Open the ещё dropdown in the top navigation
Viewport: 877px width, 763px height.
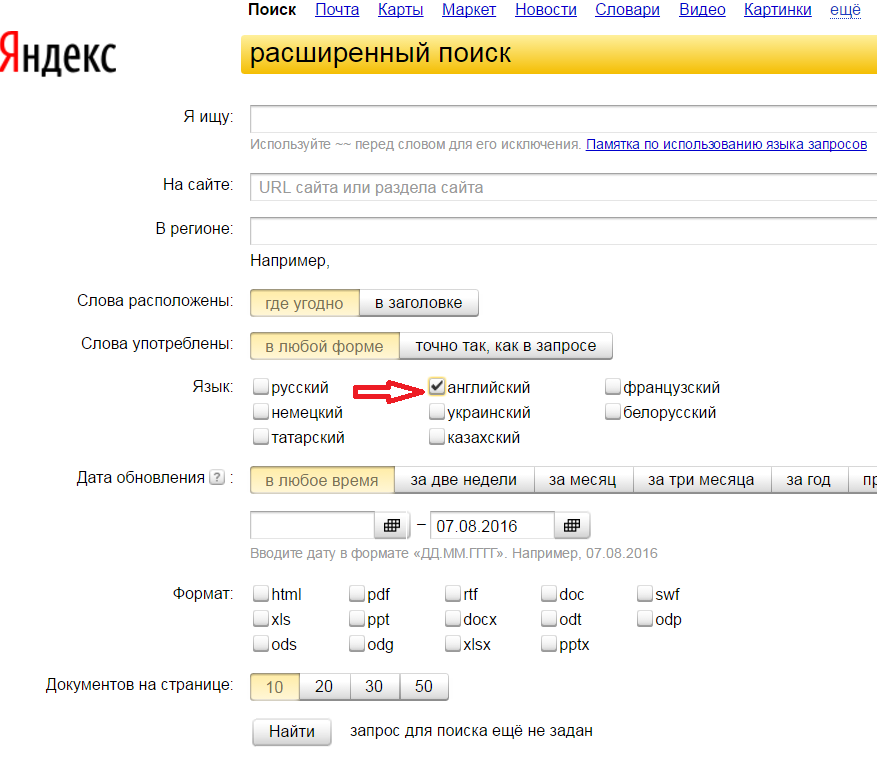[x=845, y=10]
